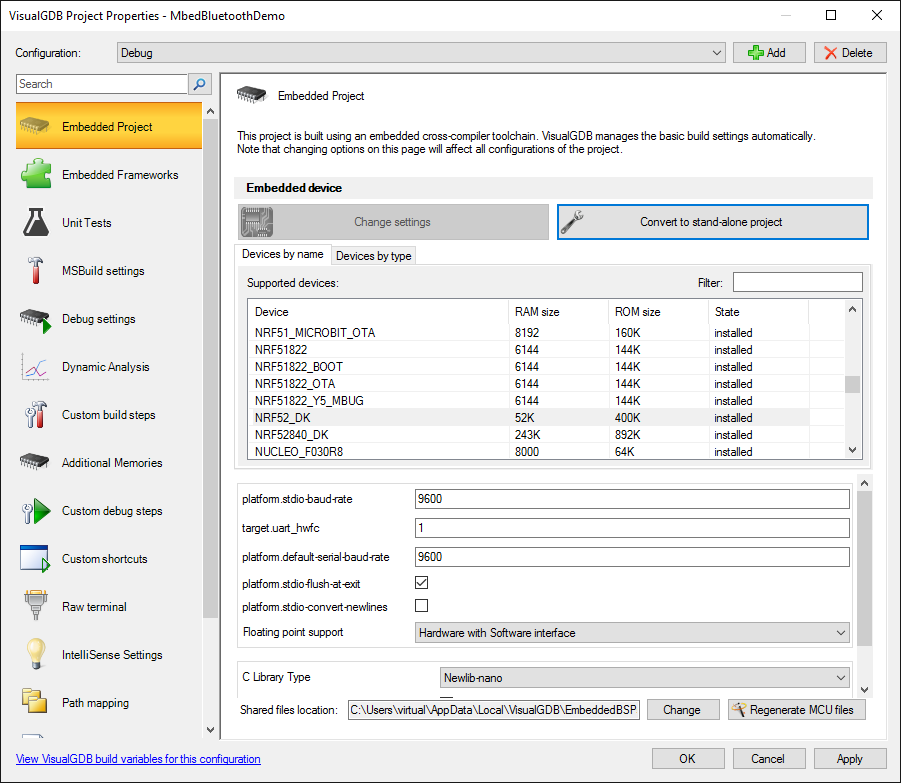
Task: Click the Cancel button
Action: pos(769,758)
